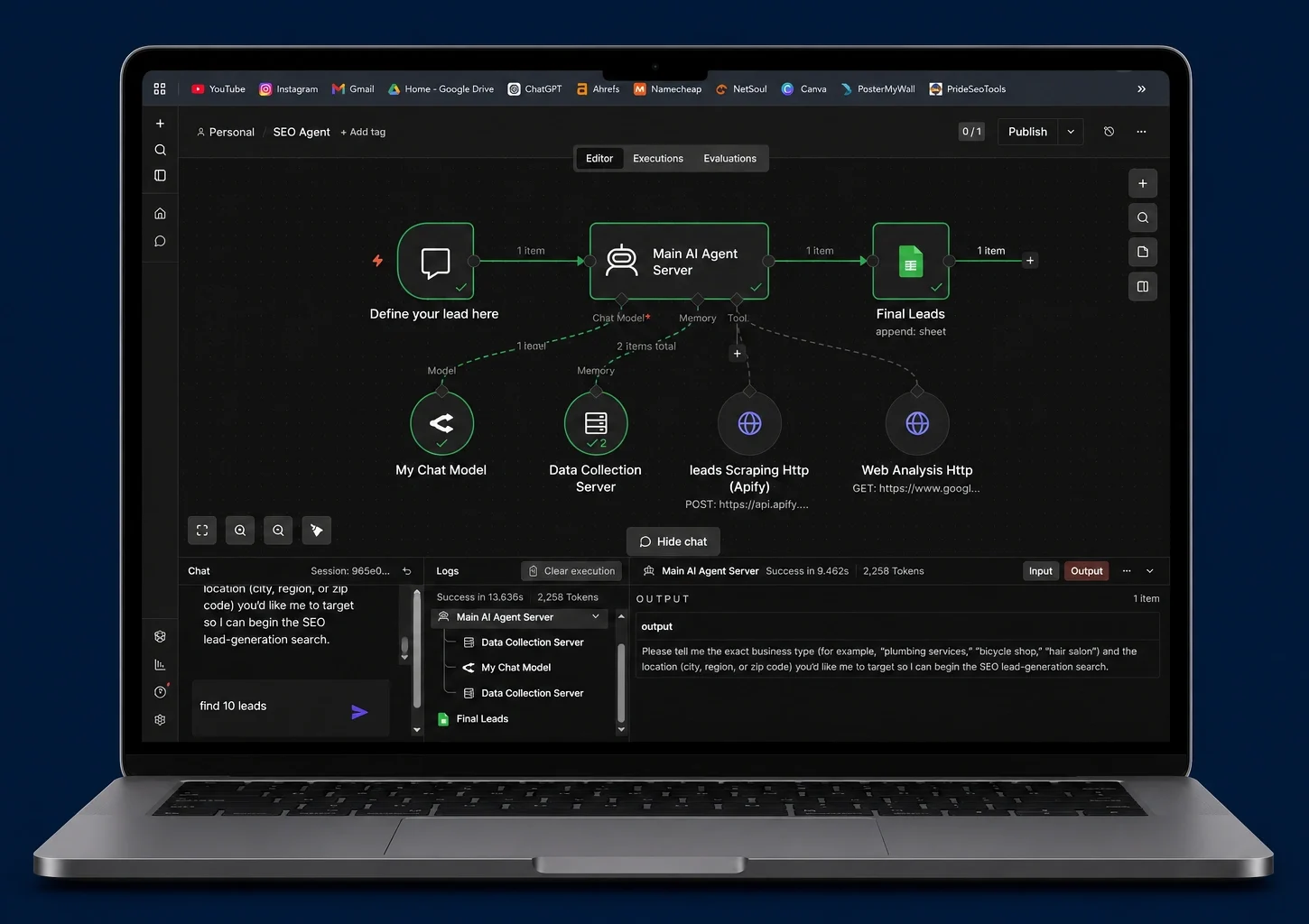Go to the home icon in the left sidebar
The height and width of the screenshot is (924, 1309).
(x=160, y=213)
